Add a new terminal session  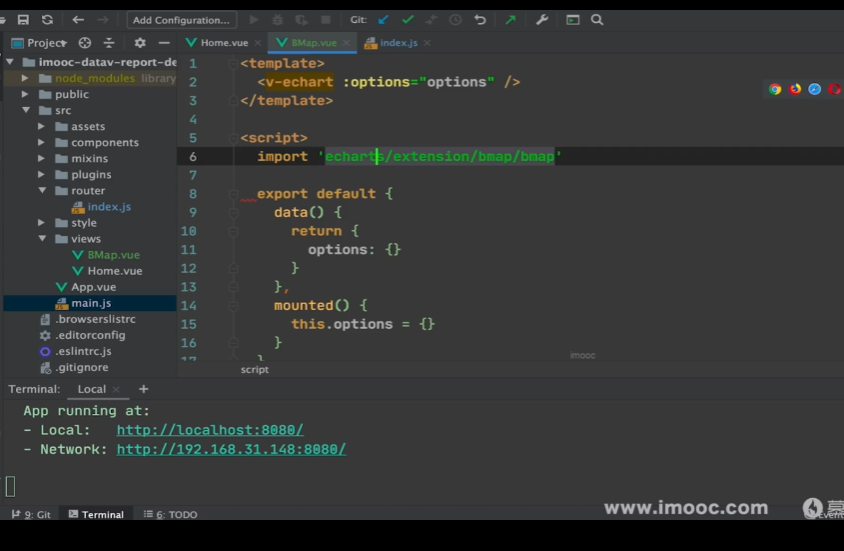point(144,389)
